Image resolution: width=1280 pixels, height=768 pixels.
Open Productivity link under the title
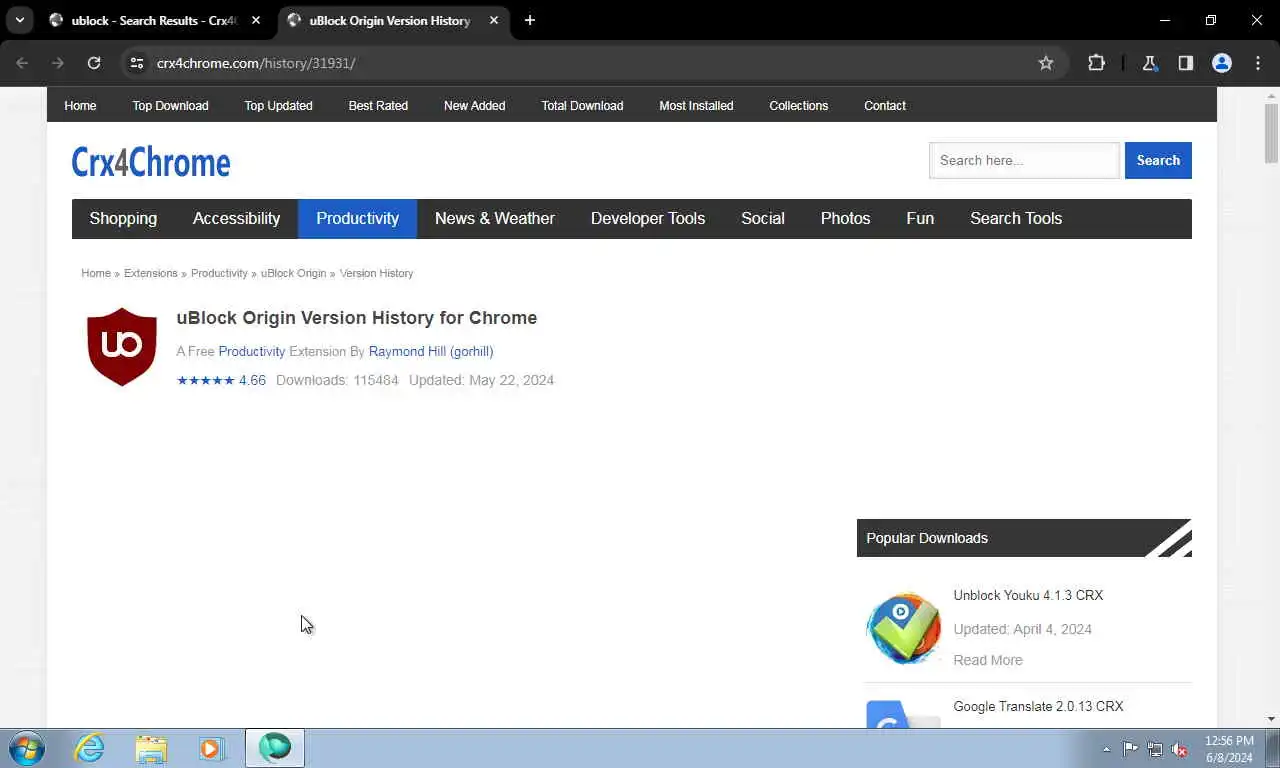click(x=252, y=351)
